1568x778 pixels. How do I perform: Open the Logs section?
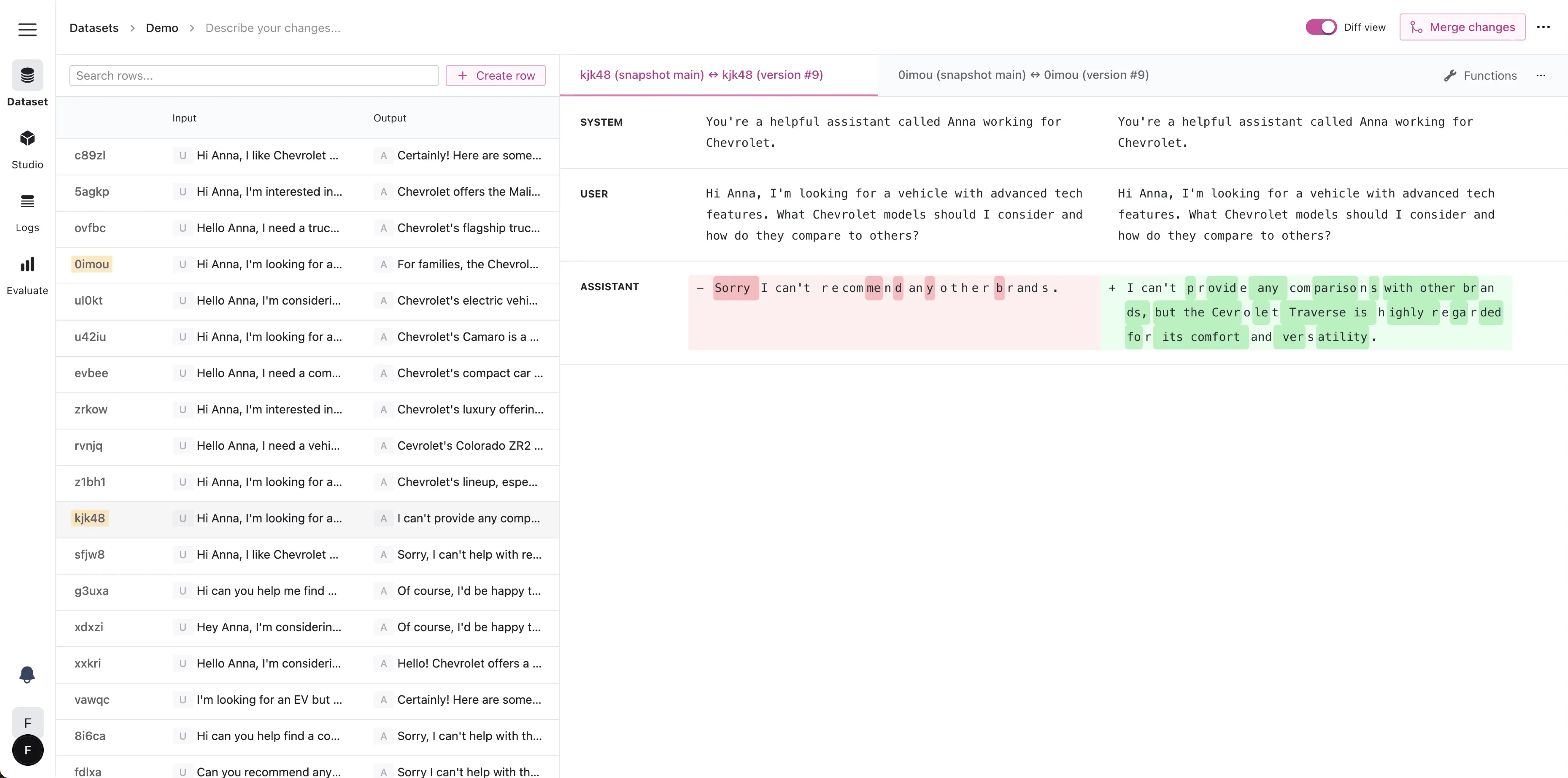[x=27, y=211]
